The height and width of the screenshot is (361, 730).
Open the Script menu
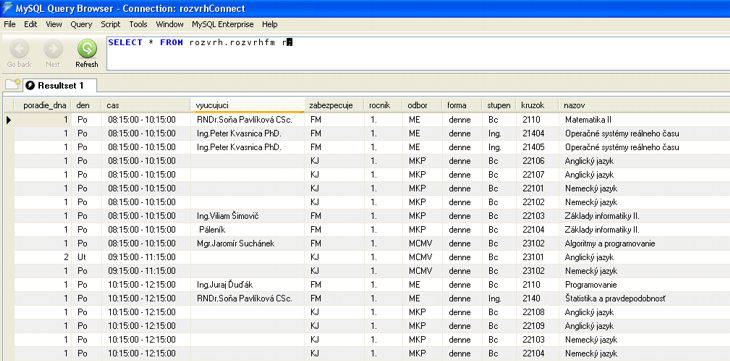110,24
